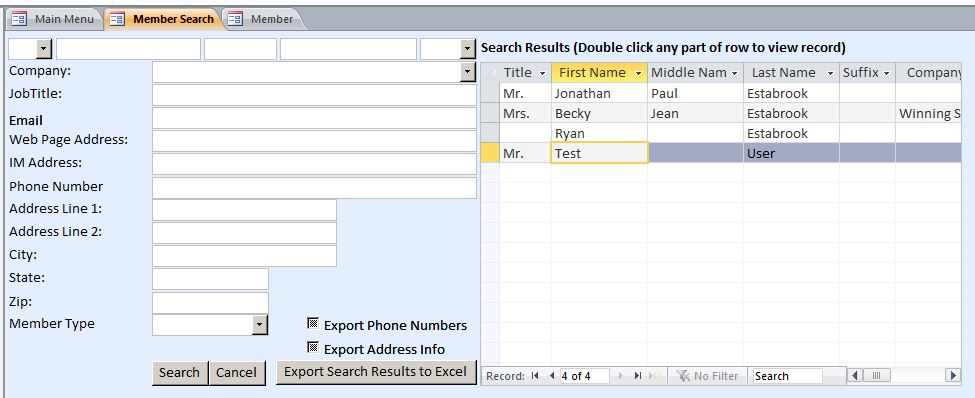Image resolution: width=975 pixels, height=398 pixels.
Task: Open the Title column filter arrow
Action: [x=542, y=73]
